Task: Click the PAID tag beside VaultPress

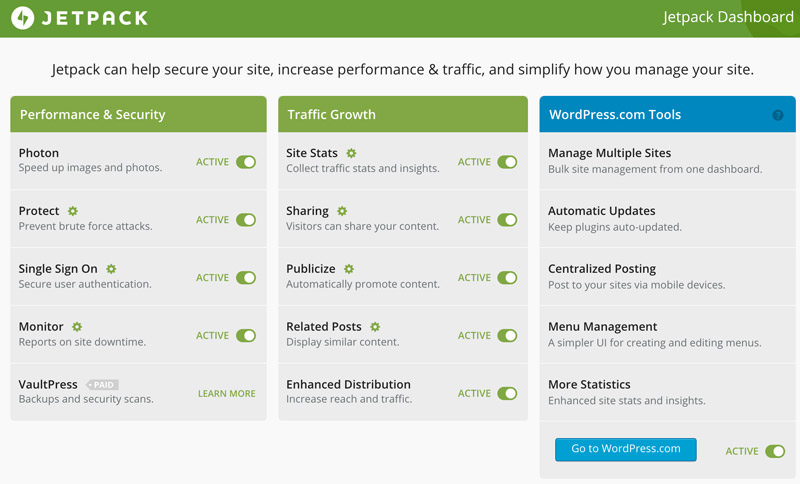Action: [x=103, y=385]
